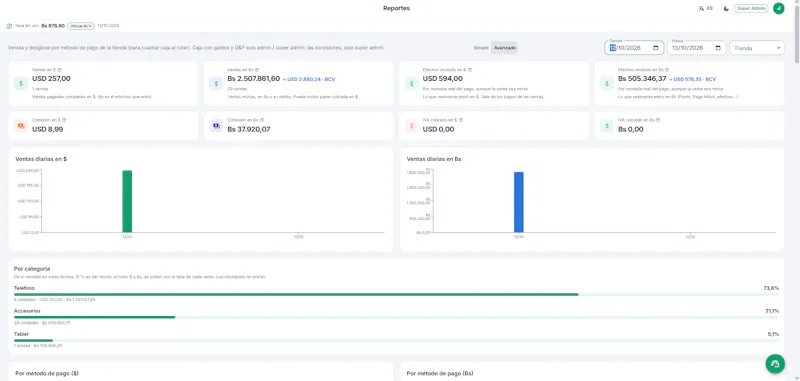
Task: Click into the Hasta date field
Action: (696, 48)
